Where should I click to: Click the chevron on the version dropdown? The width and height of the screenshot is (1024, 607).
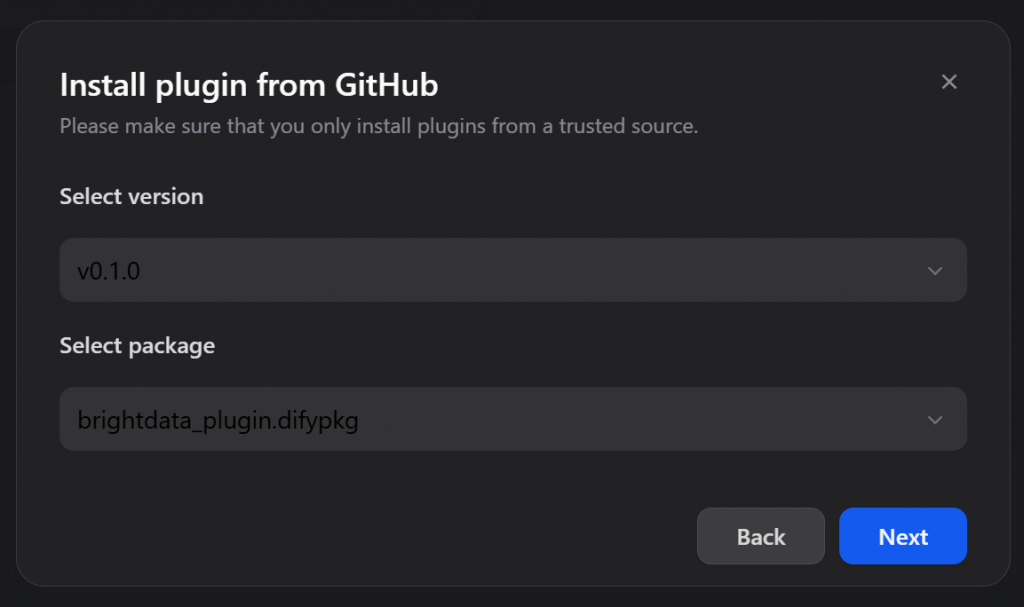pyautogui.click(x=935, y=270)
